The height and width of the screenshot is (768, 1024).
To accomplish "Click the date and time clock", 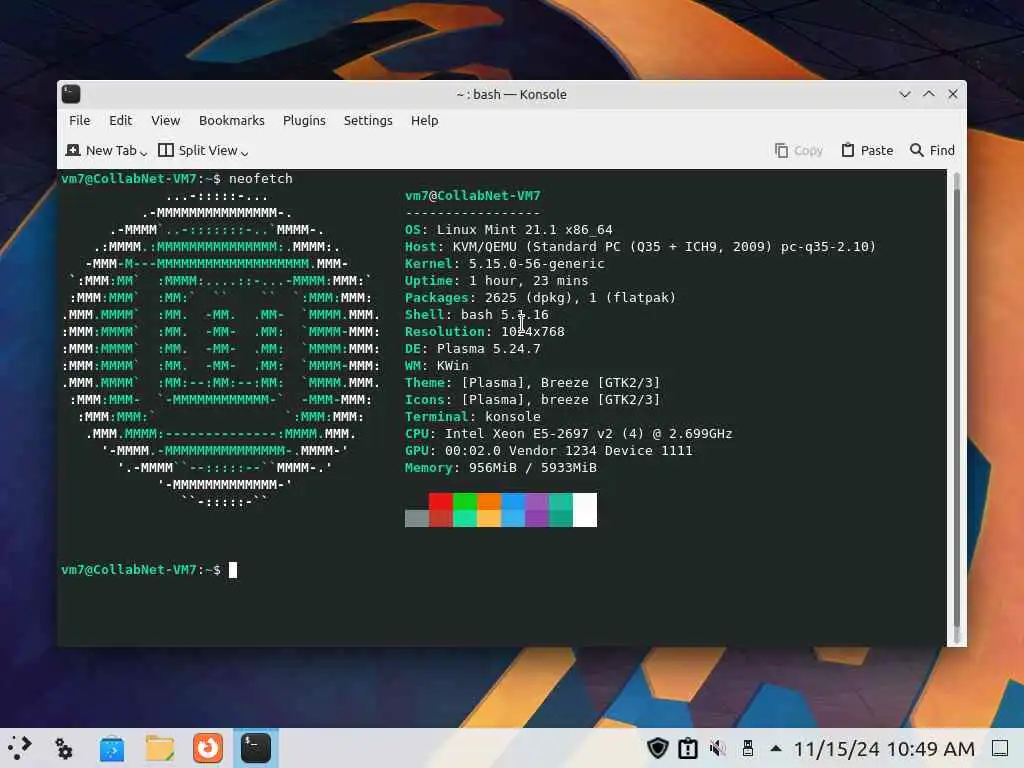I will point(884,748).
